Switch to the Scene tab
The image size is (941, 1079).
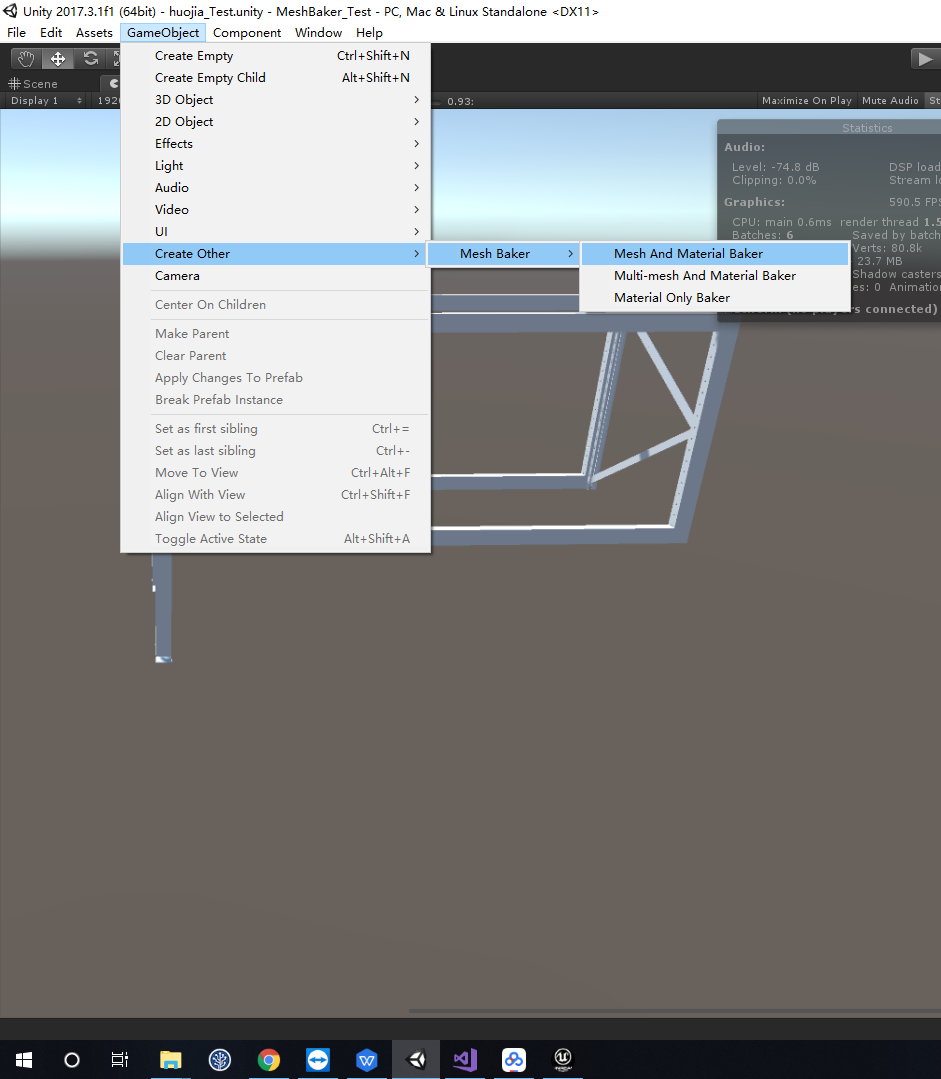(x=32, y=84)
